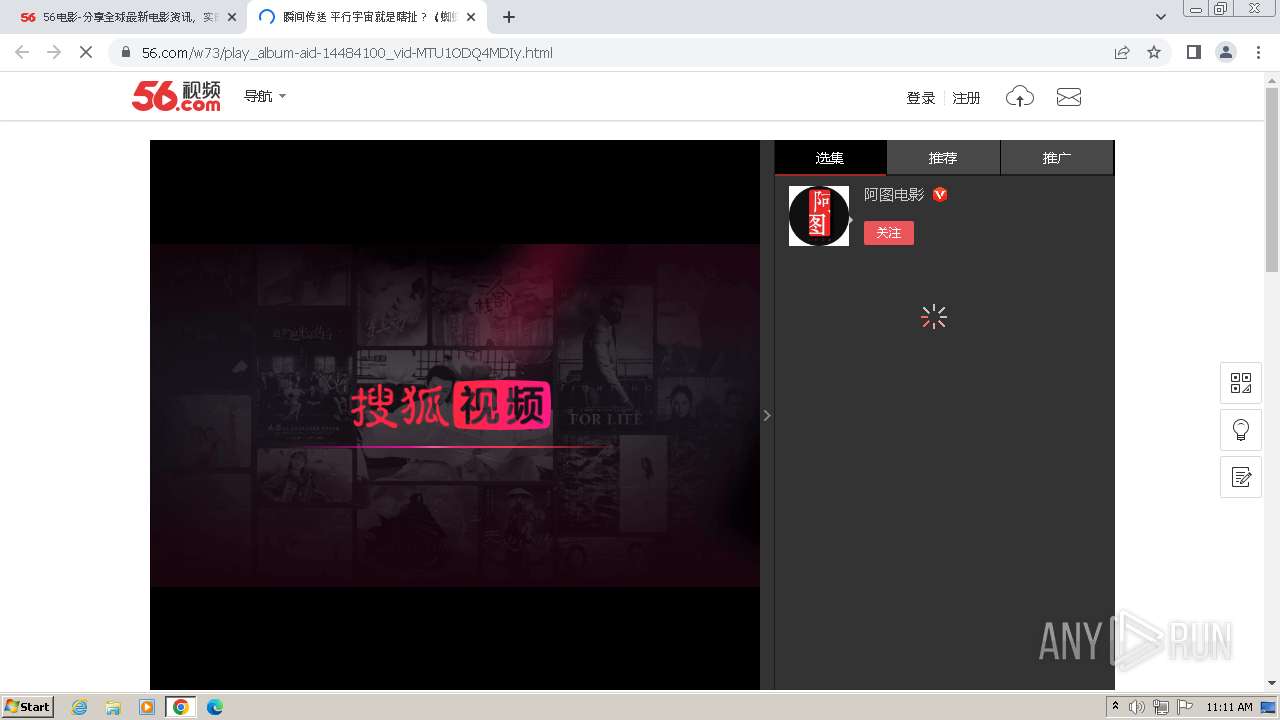Open the Chrome three-dot menu

tap(1258, 52)
